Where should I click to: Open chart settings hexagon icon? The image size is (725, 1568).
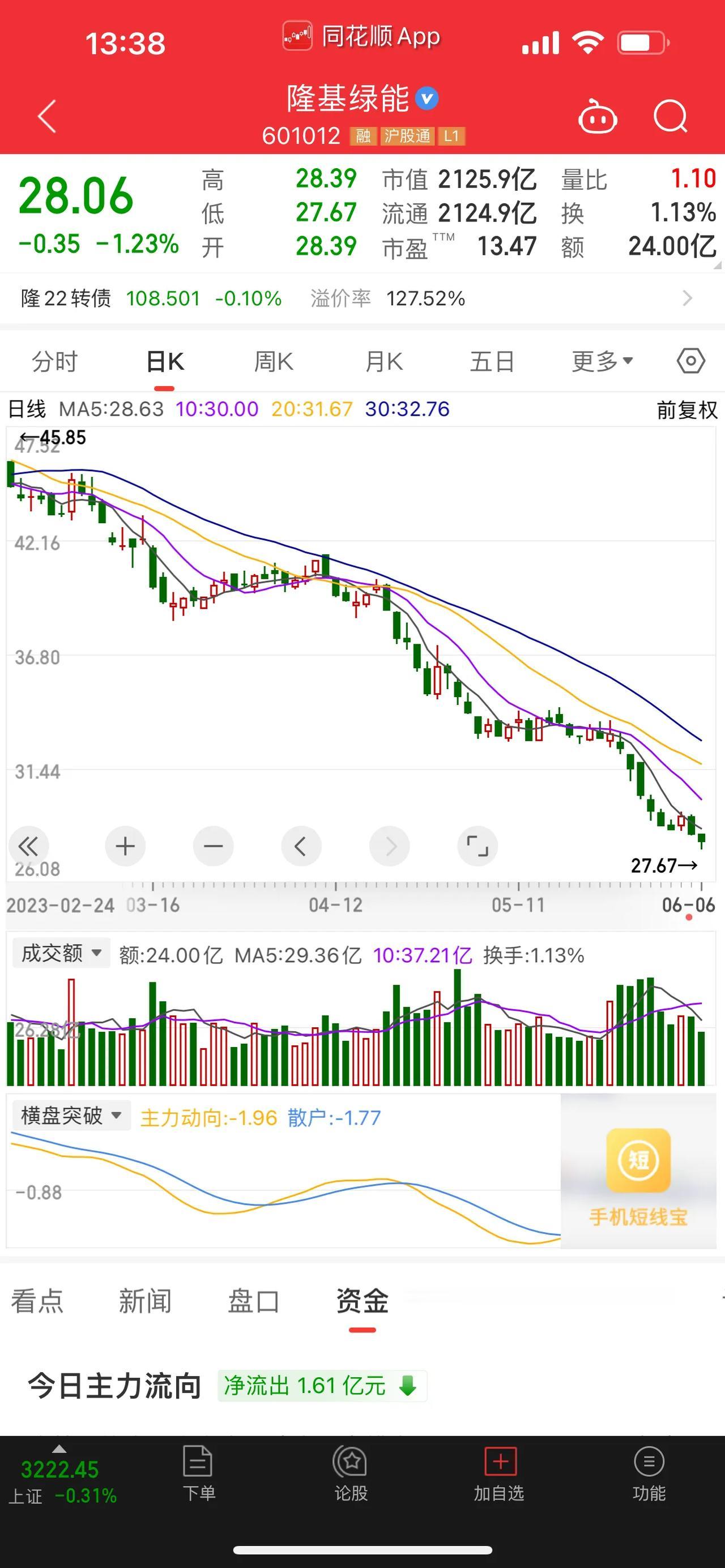point(691,361)
